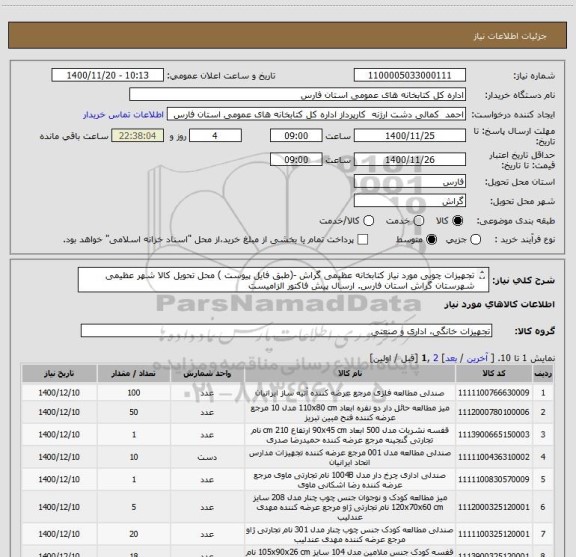Click the واحد شمارش column header
Viewport: 576px width, 557px height.
coord(207,373)
